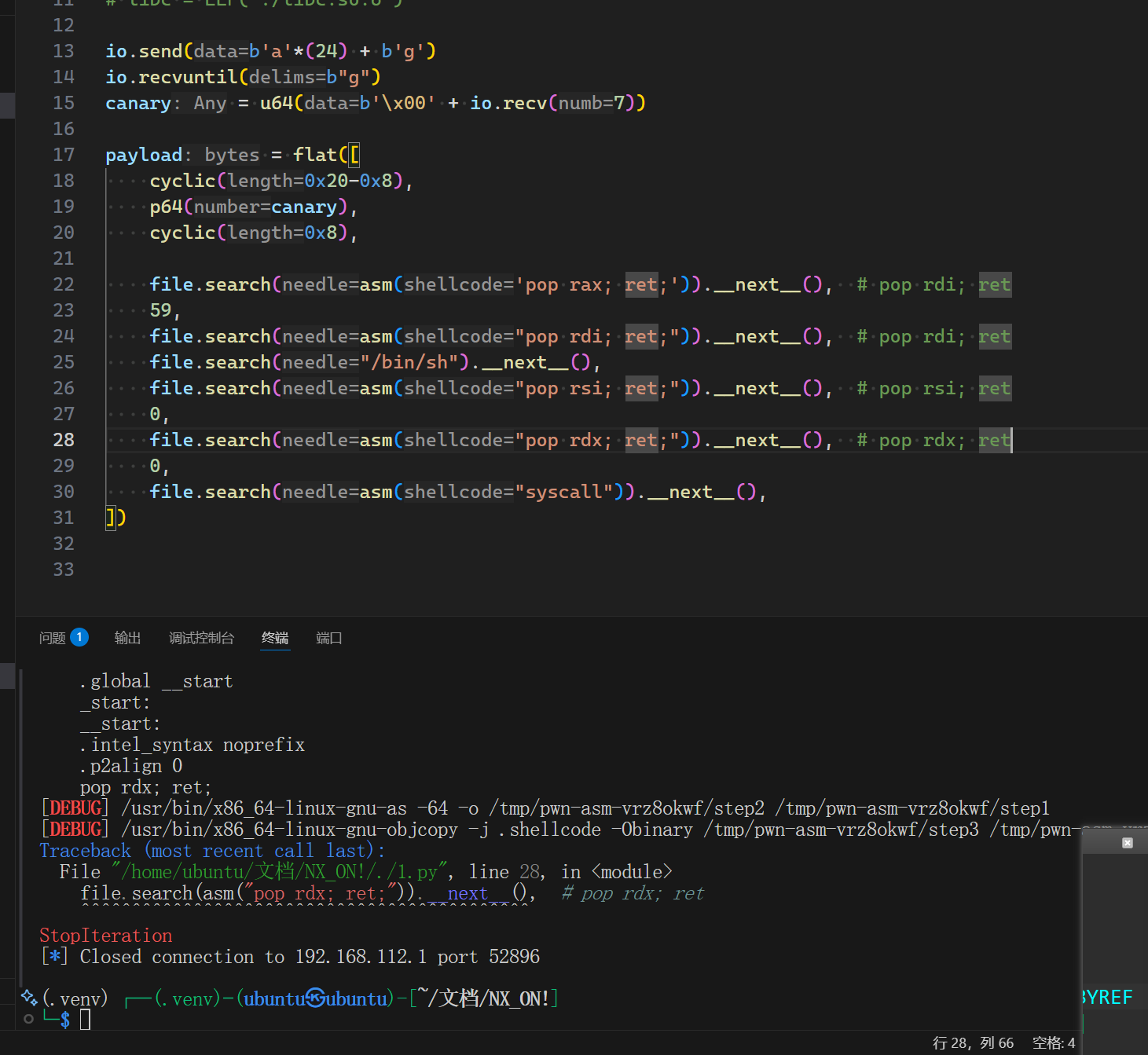1148x1055 pixels.
Task: Click the first [DEBUG] tag in terminal
Action: pos(75,808)
